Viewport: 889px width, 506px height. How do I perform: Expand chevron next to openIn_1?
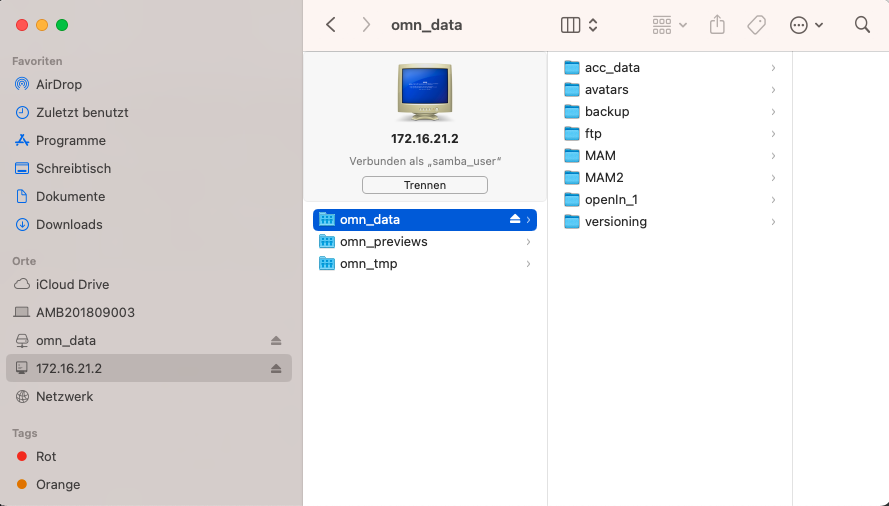pos(773,200)
